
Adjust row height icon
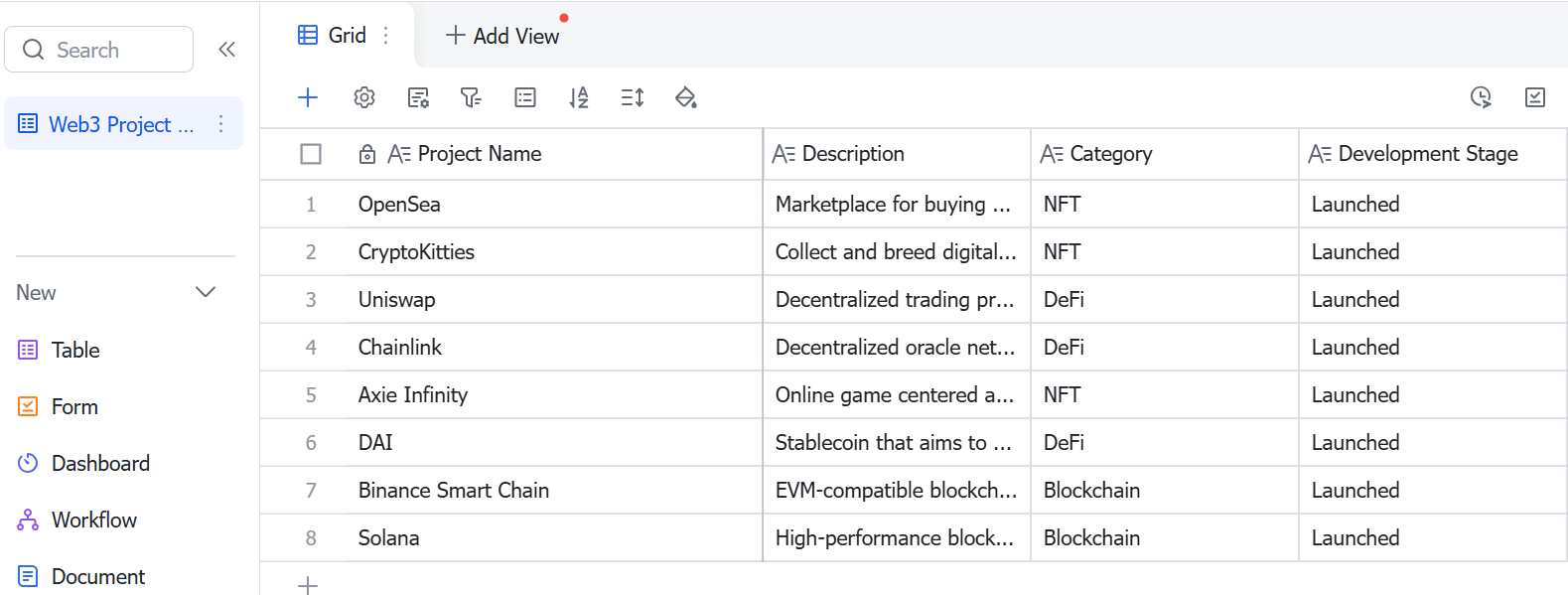tap(633, 97)
